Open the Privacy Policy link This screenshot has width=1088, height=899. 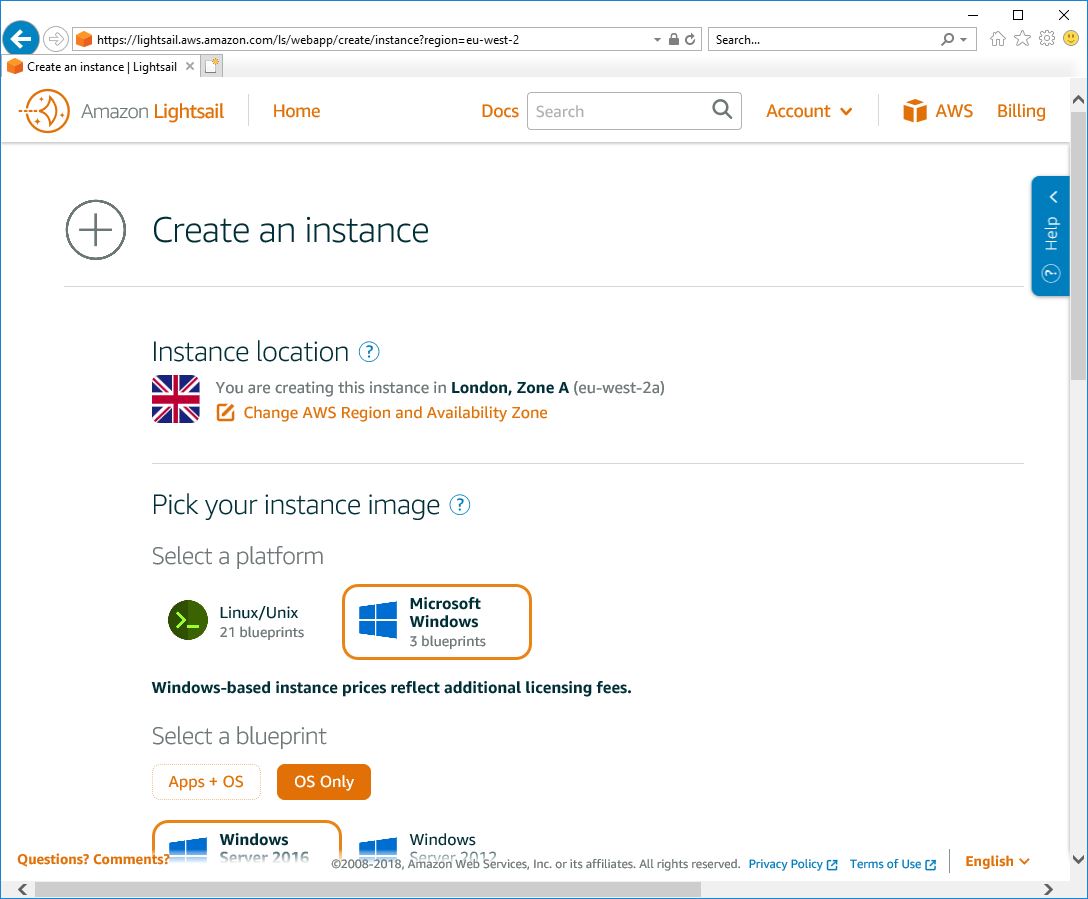(x=793, y=864)
